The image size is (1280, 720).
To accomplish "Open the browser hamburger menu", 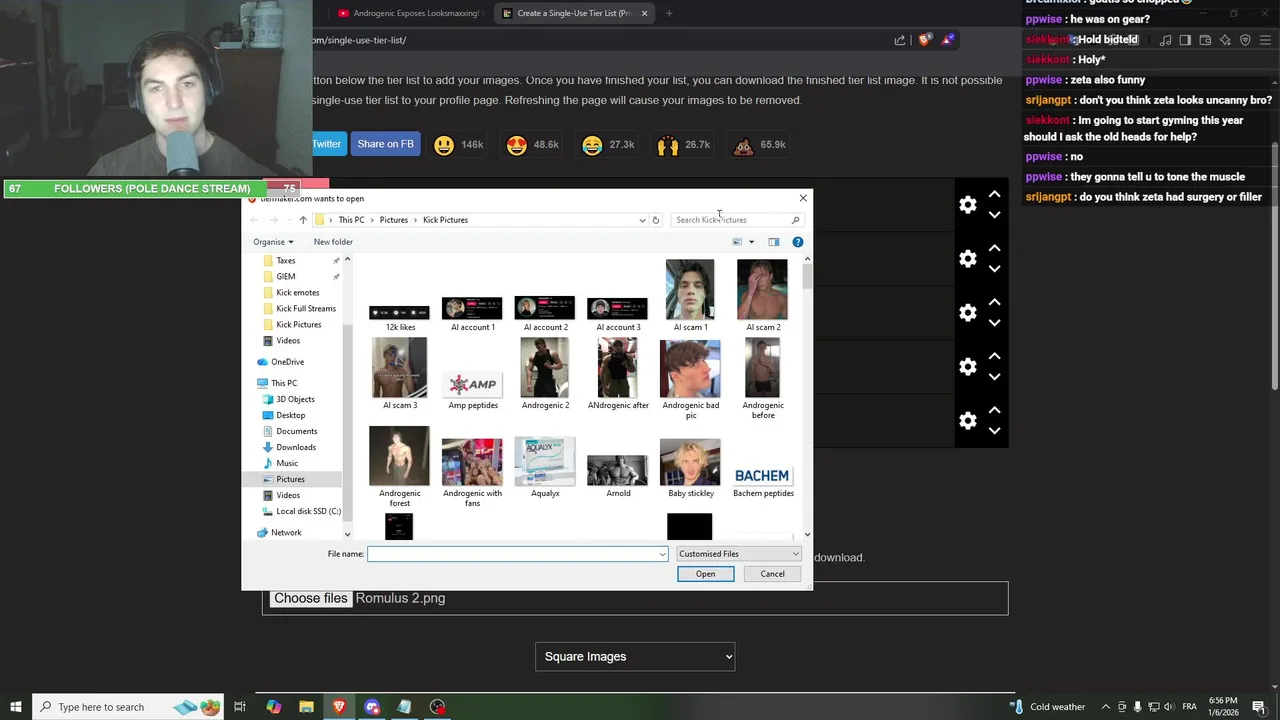I will [1266, 40].
